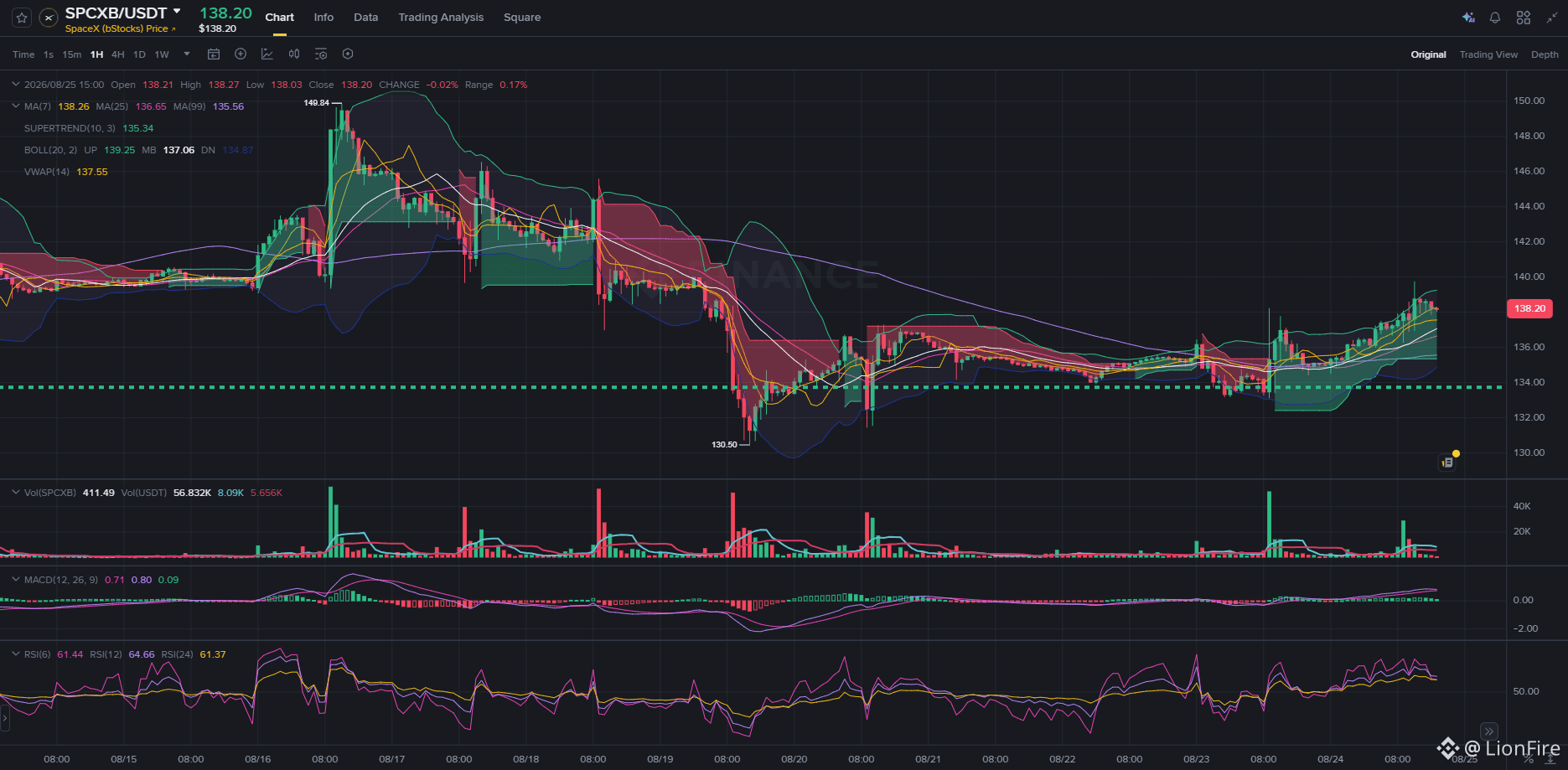Select the 1s interval
1568x770 pixels.
coord(49,54)
